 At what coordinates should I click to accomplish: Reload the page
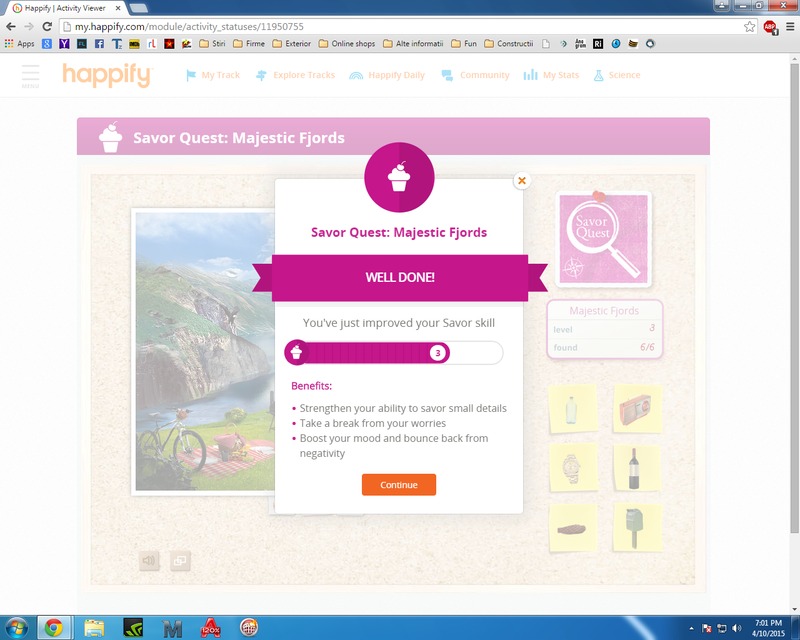pyautogui.click(x=47, y=27)
